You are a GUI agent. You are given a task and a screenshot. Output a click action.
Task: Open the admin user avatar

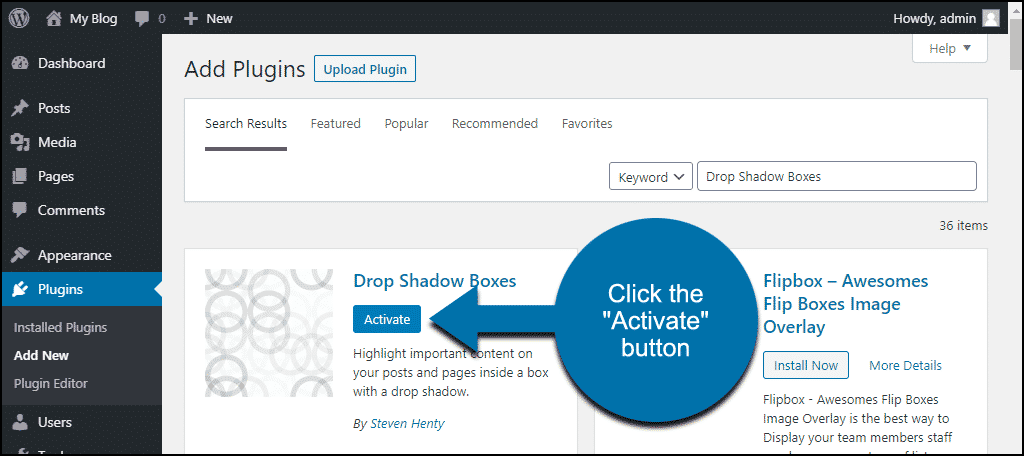point(991,18)
